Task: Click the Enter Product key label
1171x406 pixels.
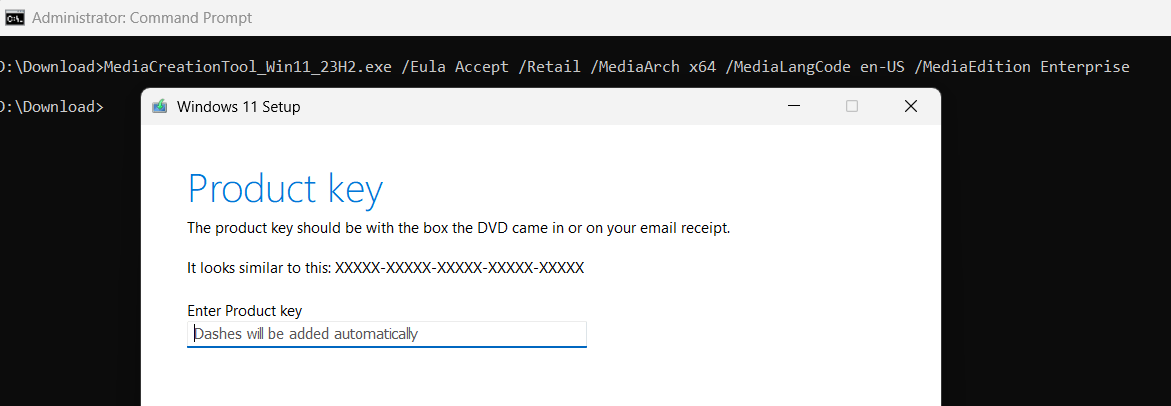Action: click(x=244, y=310)
